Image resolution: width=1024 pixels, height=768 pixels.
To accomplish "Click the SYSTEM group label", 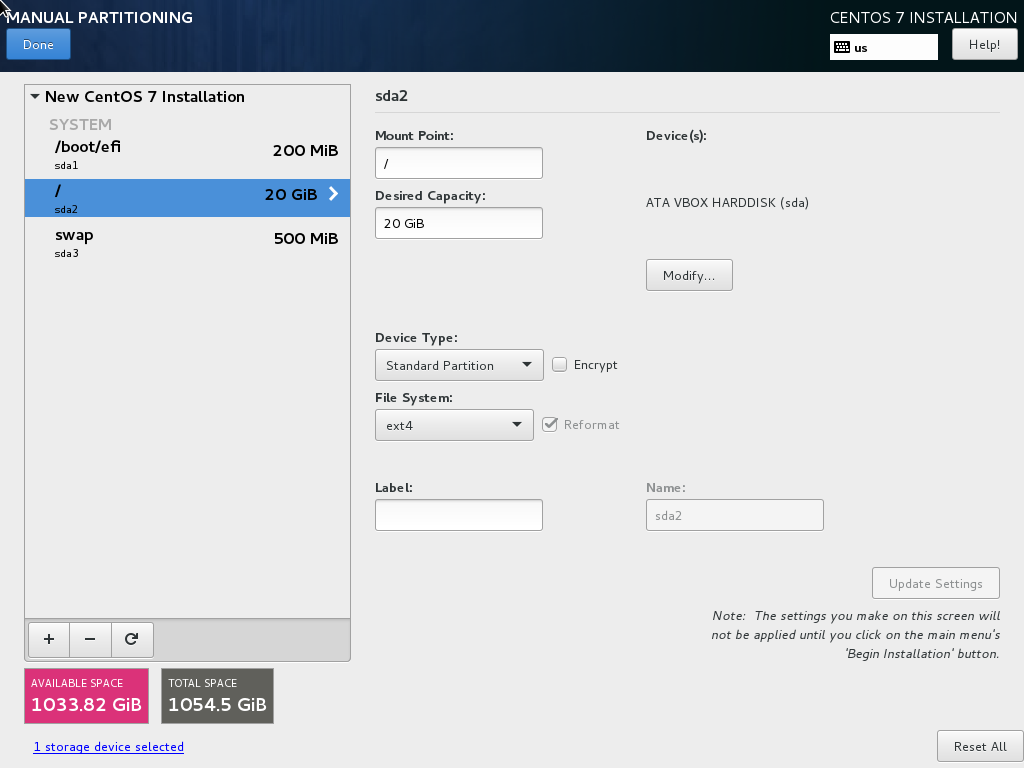I will pos(80,124).
